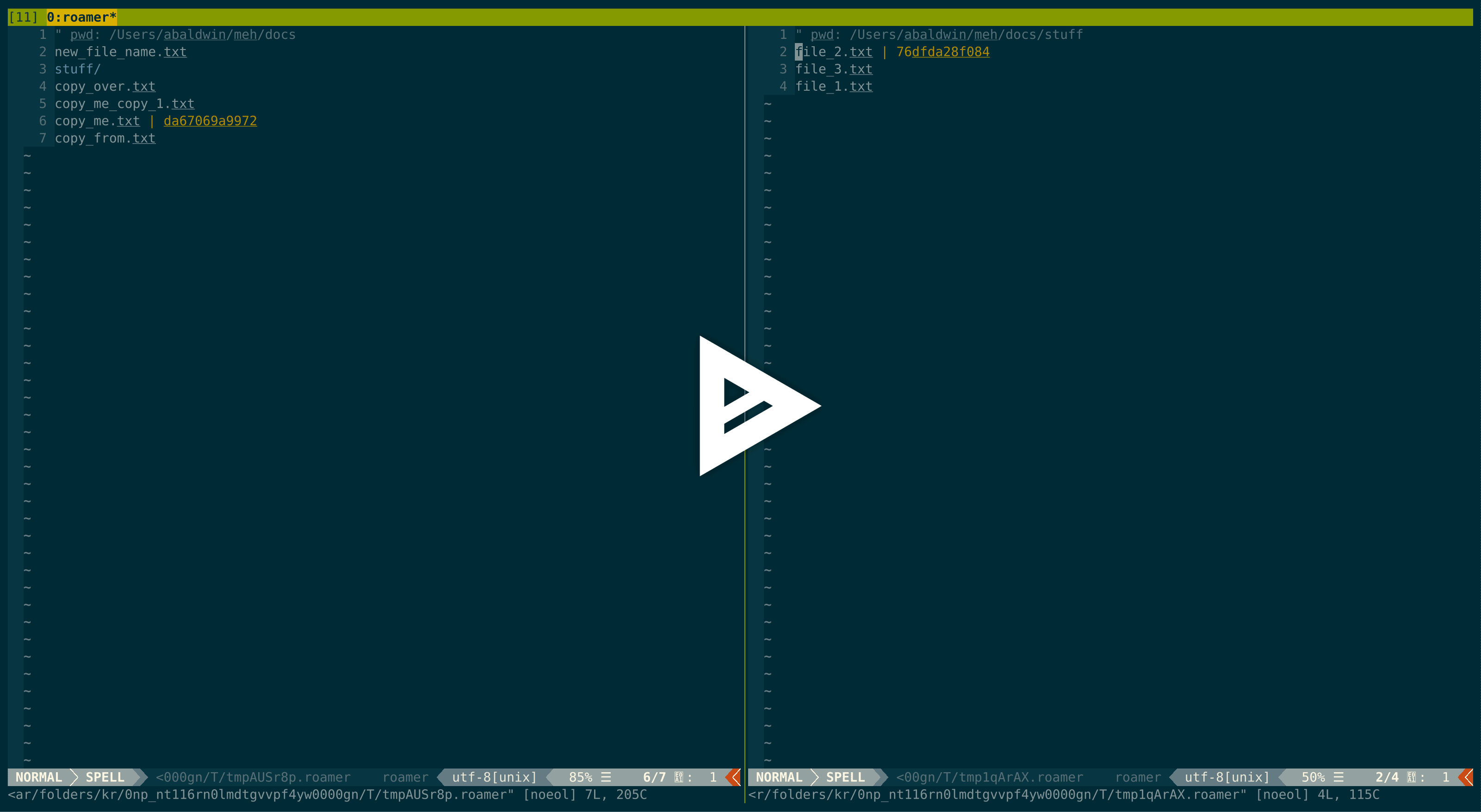This screenshot has height=812, width=1481.
Task: Select file_3.txt in the right pane
Action: click(834, 68)
